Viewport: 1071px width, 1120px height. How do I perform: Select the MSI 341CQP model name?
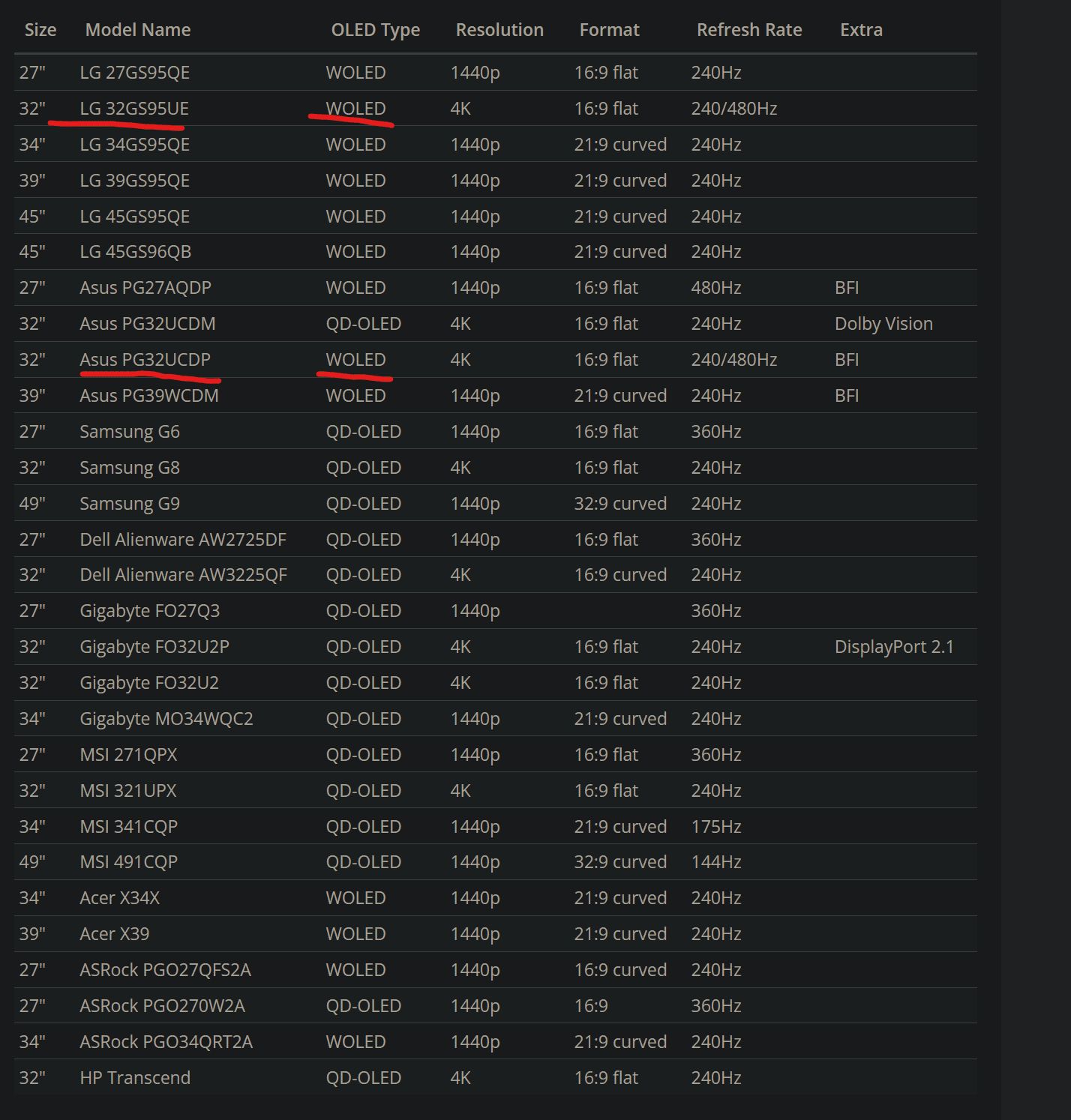pyautogui.click(x=129, y=827)
